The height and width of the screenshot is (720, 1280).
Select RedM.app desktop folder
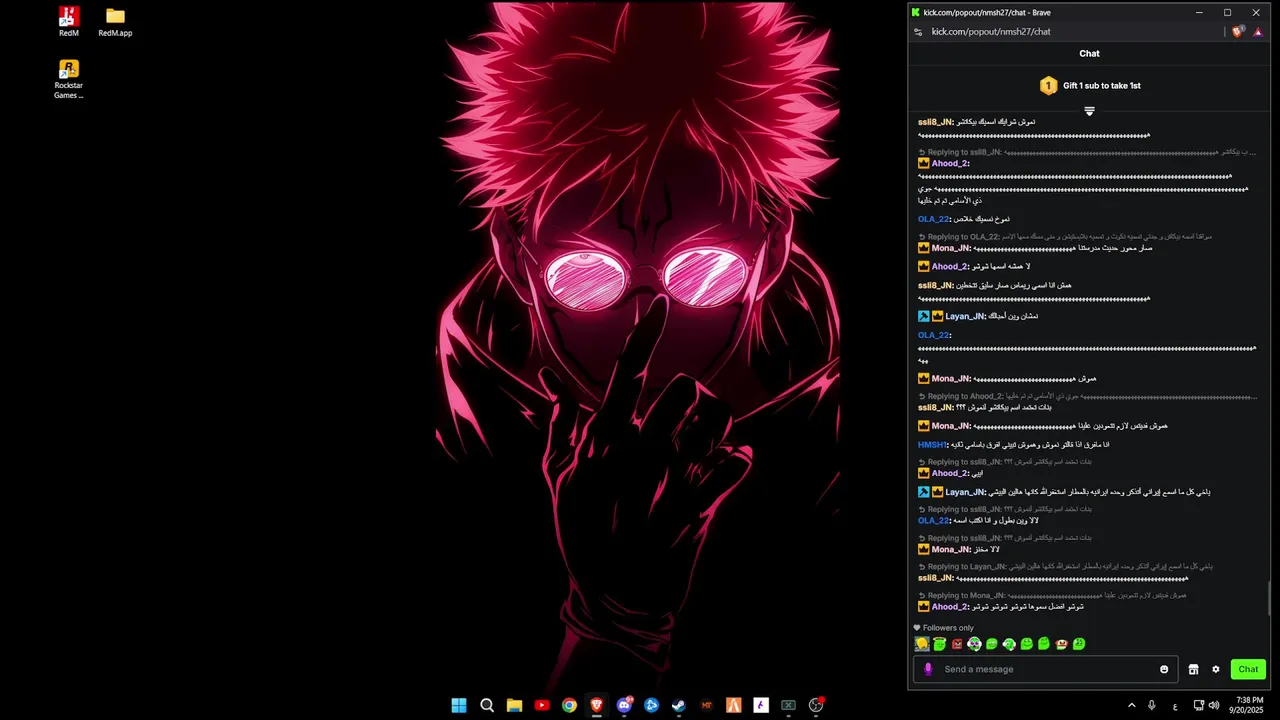click(x=115, y=21)
